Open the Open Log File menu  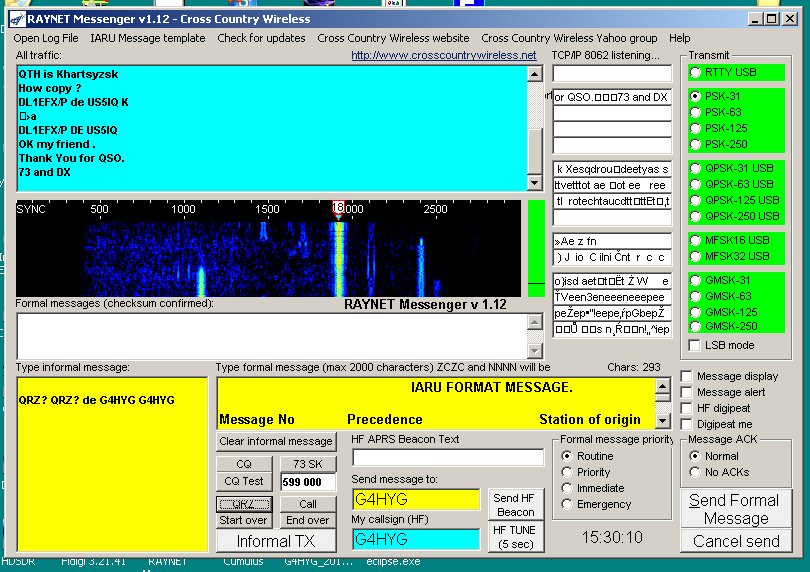(x=46, y=38)
